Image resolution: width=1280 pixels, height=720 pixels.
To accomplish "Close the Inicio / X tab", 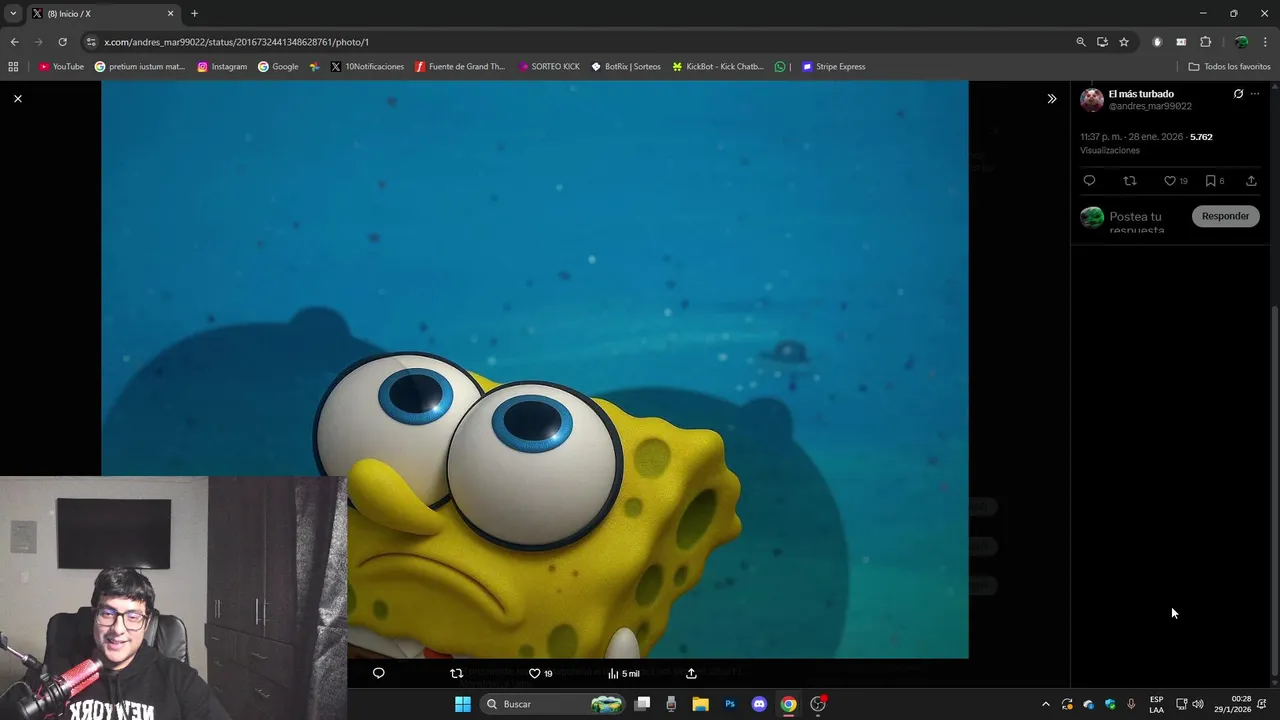I will (170, 14).
